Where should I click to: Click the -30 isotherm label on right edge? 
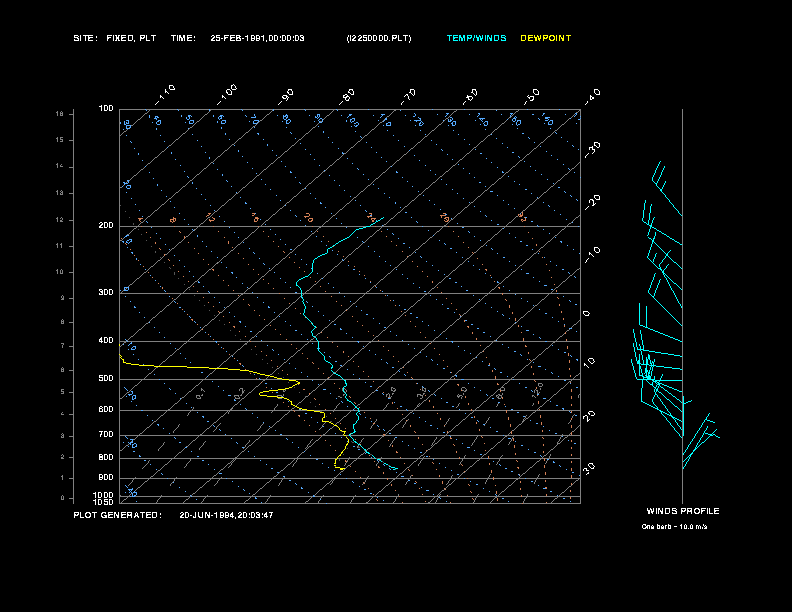pyautogui.click(x=592, y=149)
